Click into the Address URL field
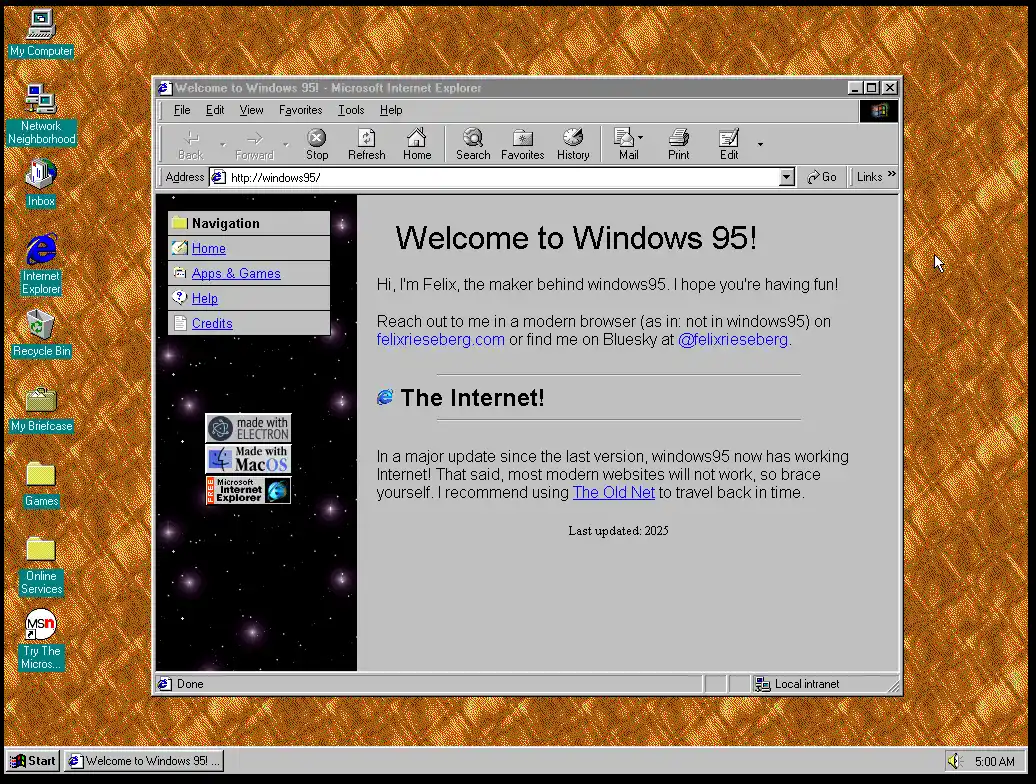The image size is (1036, 784). click(501, 177)
